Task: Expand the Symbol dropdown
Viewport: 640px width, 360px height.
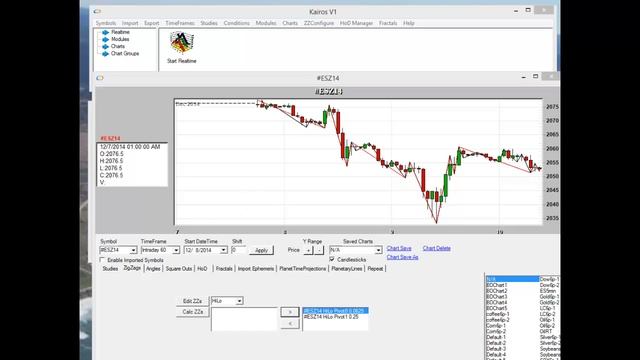Action: click(x=133, y=250)
